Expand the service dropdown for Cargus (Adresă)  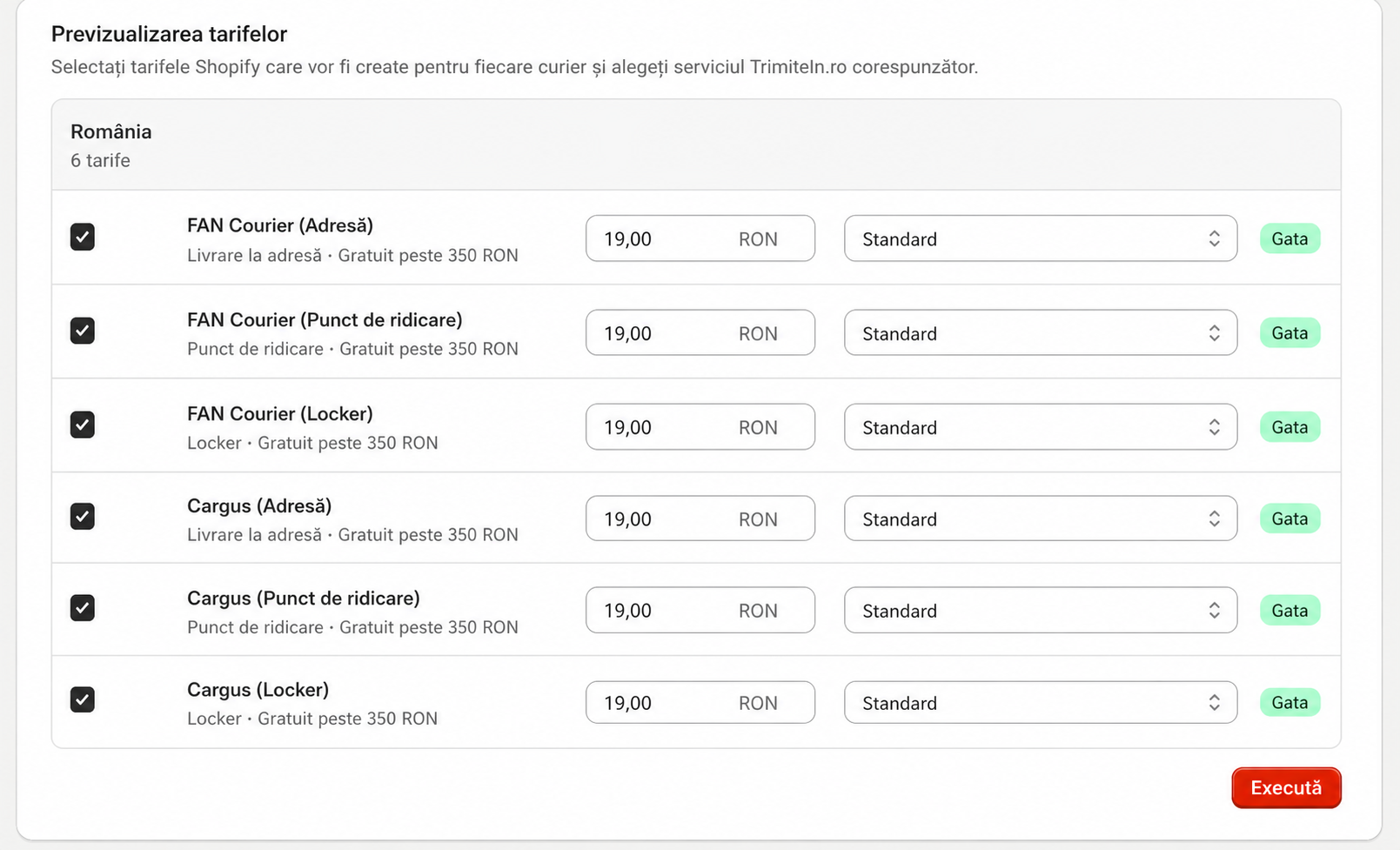pos(1041,519)
